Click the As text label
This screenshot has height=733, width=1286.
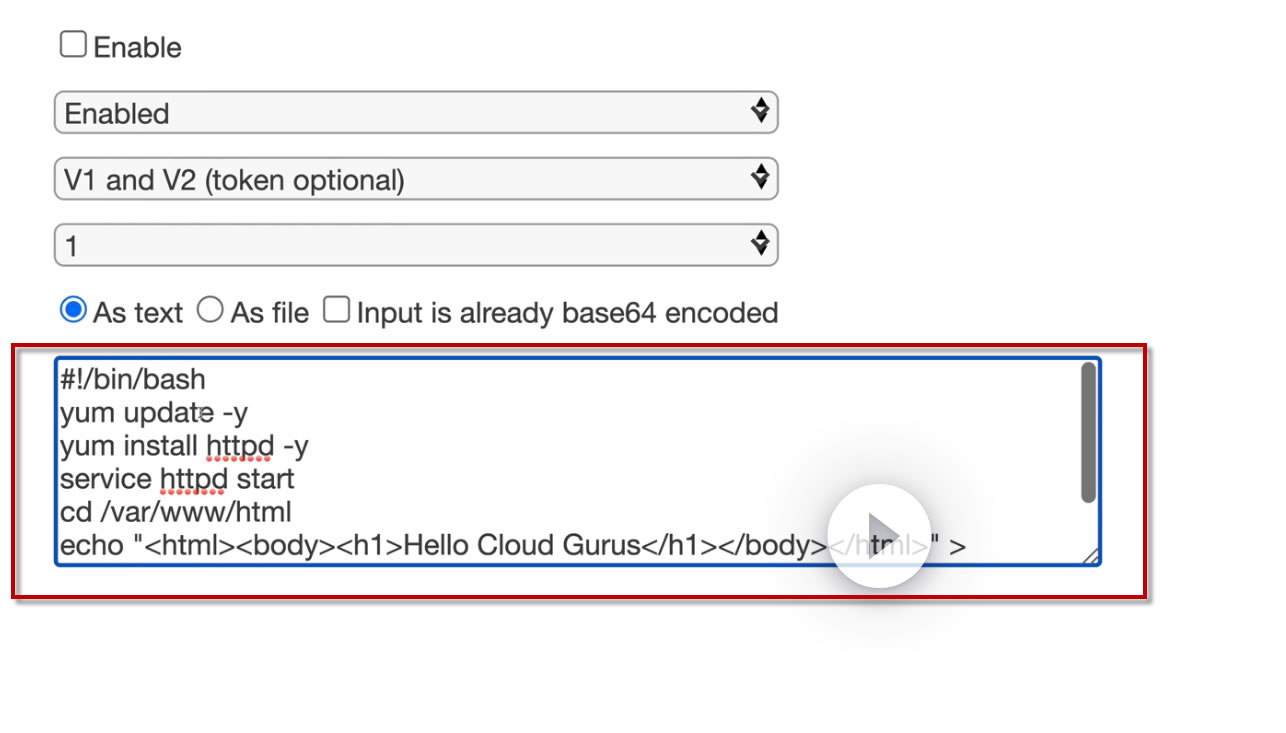tap(138, 313)
